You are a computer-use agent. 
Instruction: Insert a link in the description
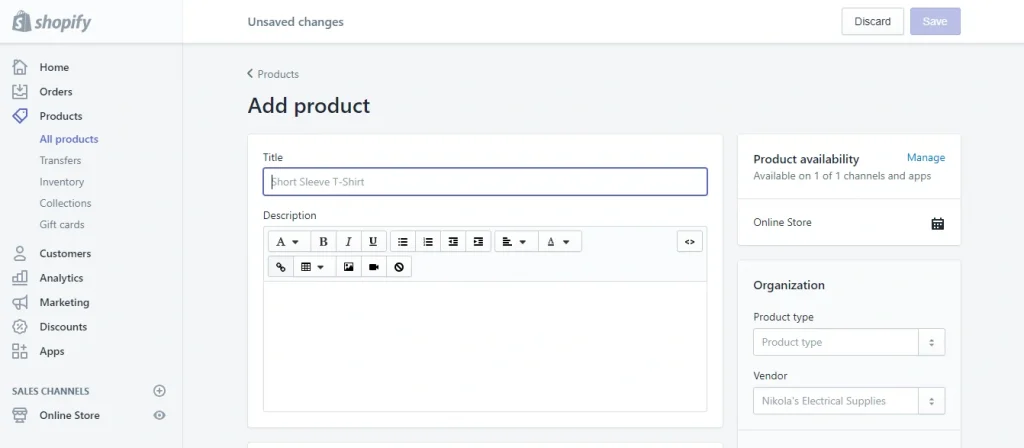pos(280,267)
